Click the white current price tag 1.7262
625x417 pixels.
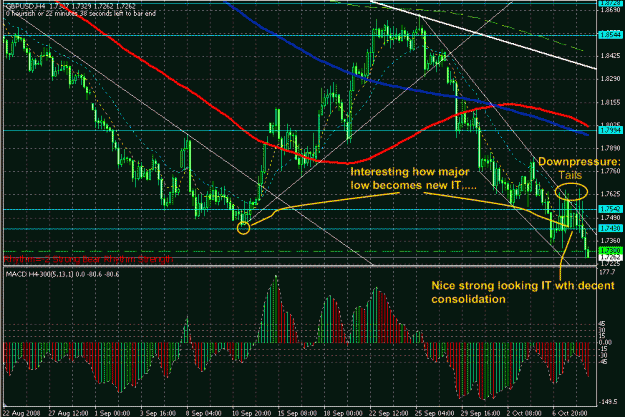click(610, 258)
